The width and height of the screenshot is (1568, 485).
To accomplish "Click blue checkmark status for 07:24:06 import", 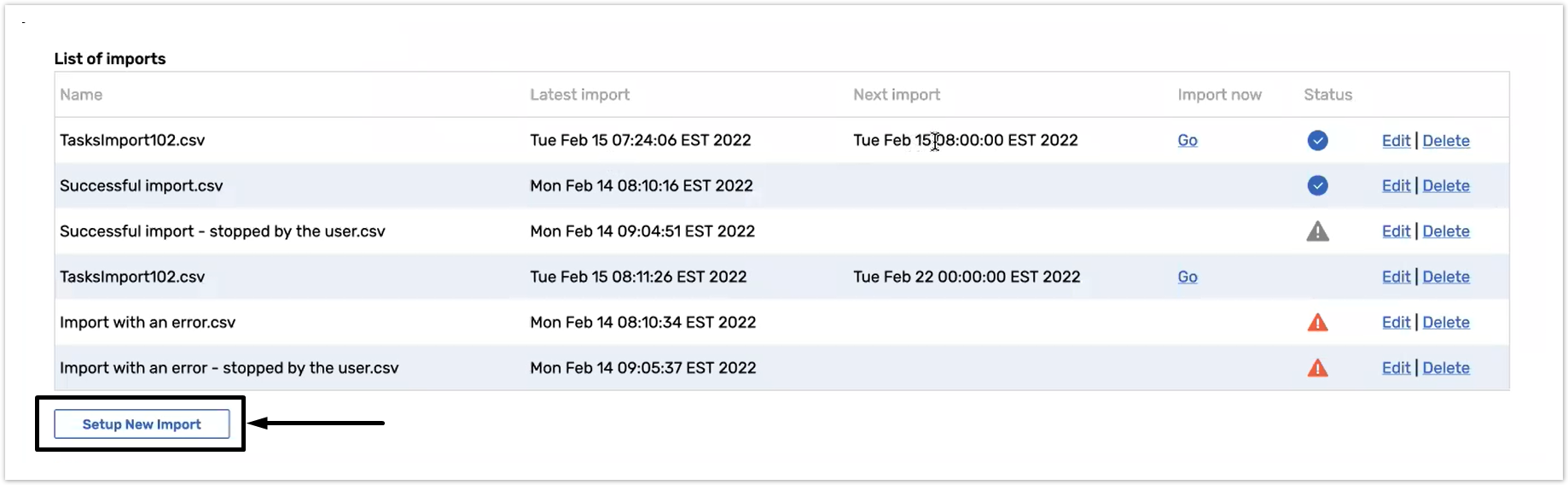I will tap(1317, 140).
